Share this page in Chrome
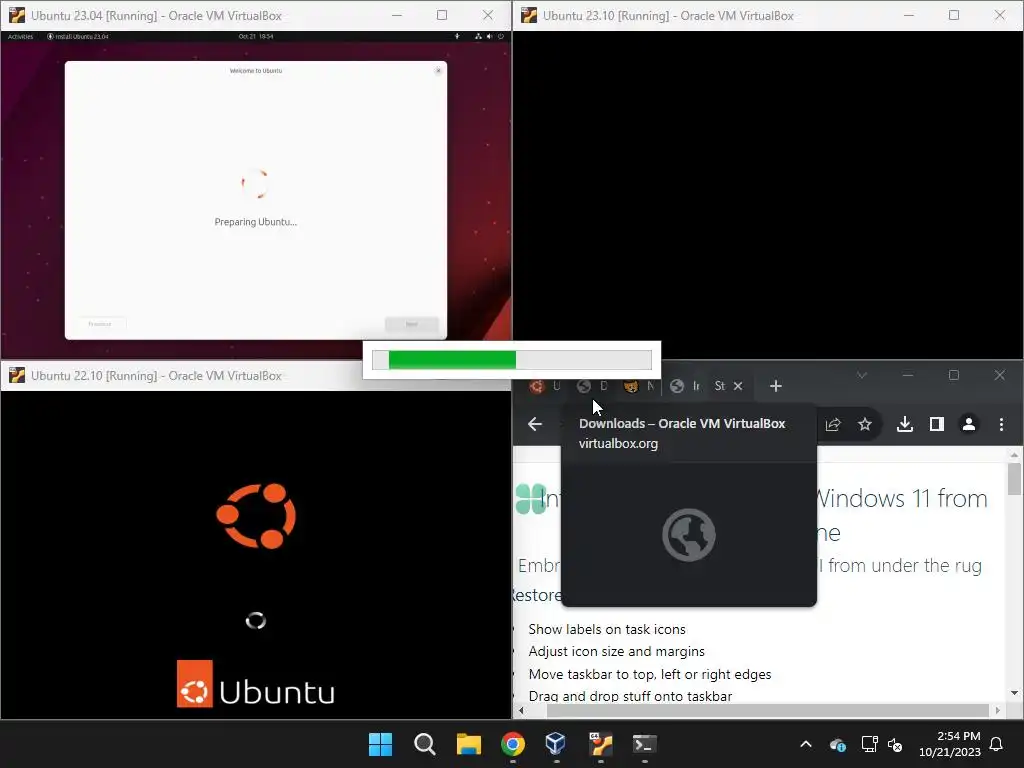Viewport: 1024px width, 768px height. pyautogui.click(x=833, y=424)
